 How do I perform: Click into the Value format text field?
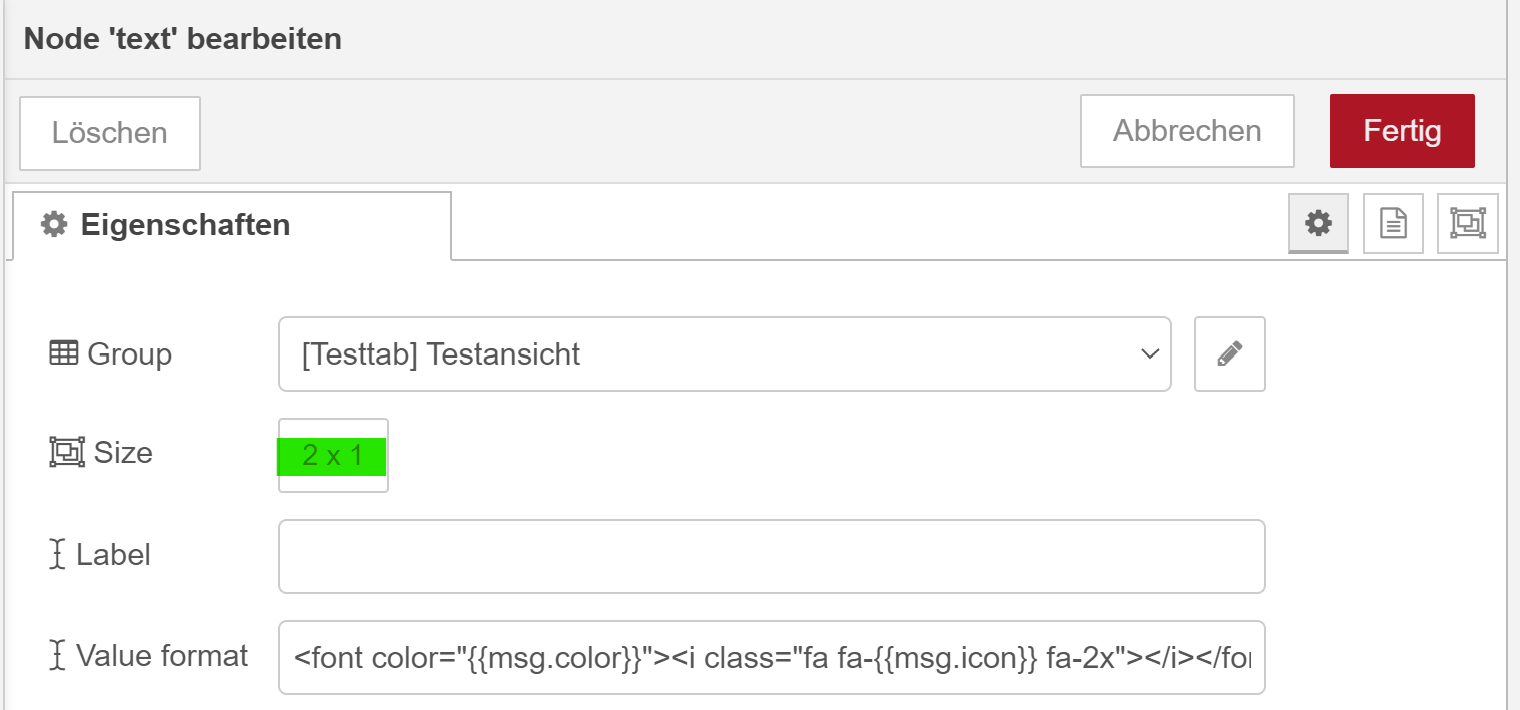tap(772, 657)
